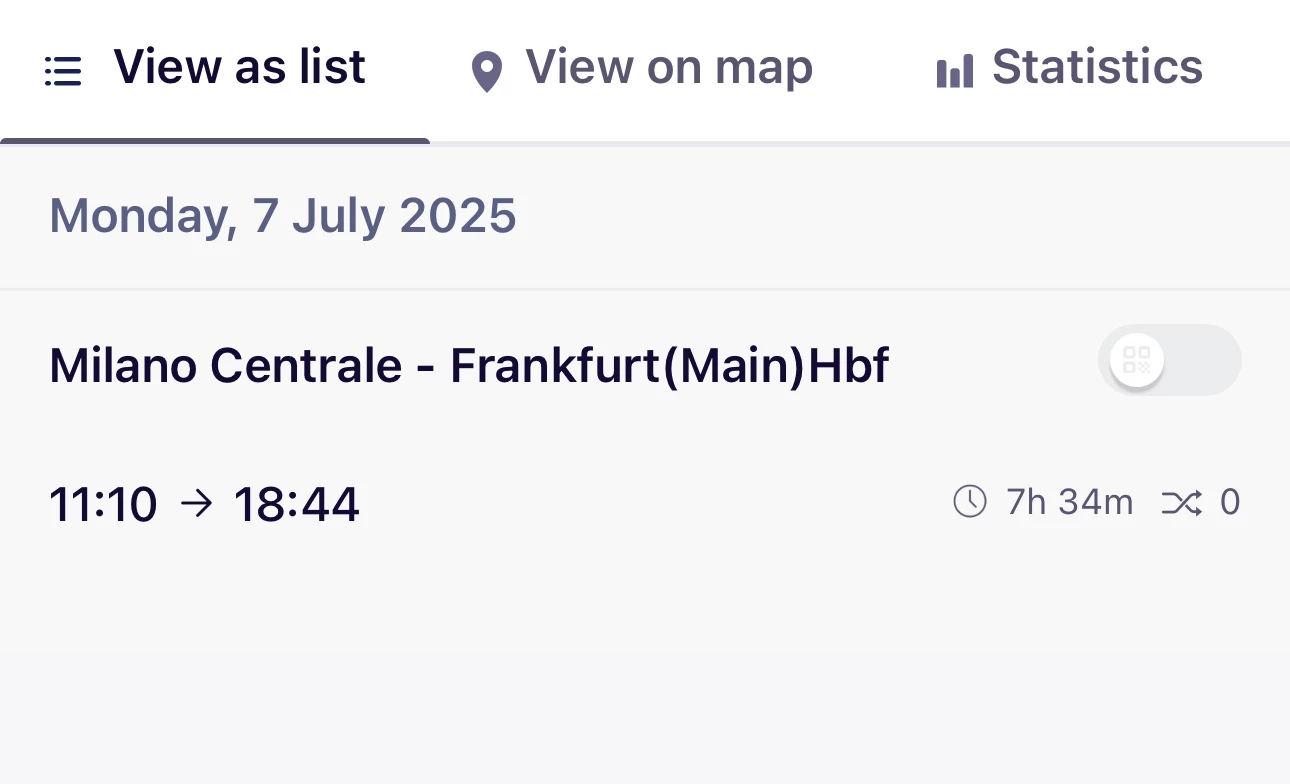
Task: Go to the Statistics tab
Action: coord(1096,68)
